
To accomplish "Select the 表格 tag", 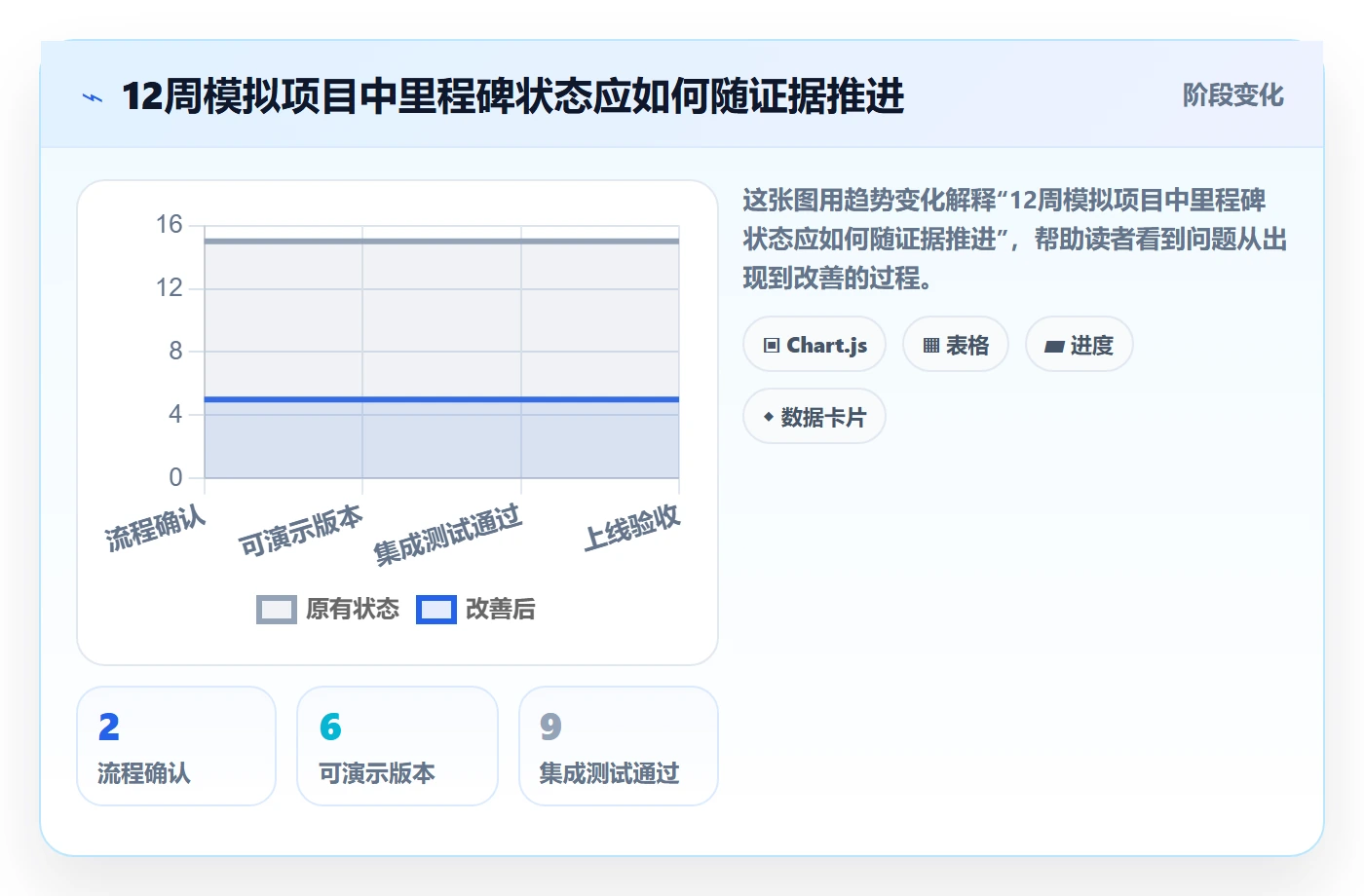I will coord(956,345).
